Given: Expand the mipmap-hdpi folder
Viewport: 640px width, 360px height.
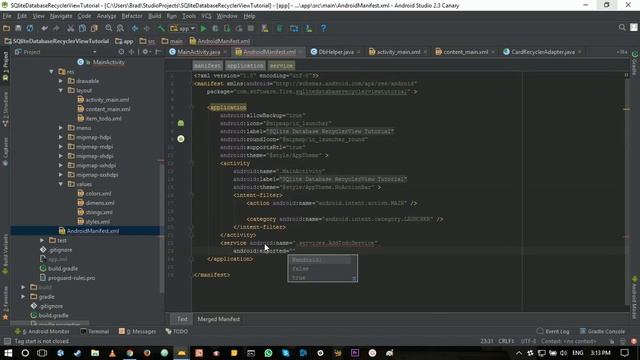Looking at the screenshot, I should (61, 137).
